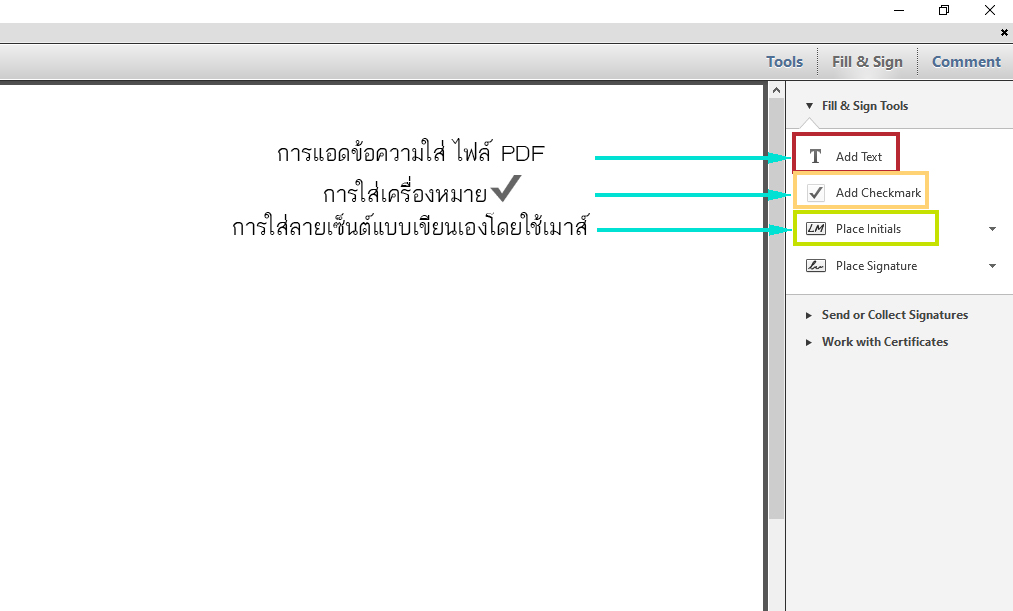The image size is (1013, 611).
Task: Open the Place Signature dropdown arrow
Action: point(992,266)
